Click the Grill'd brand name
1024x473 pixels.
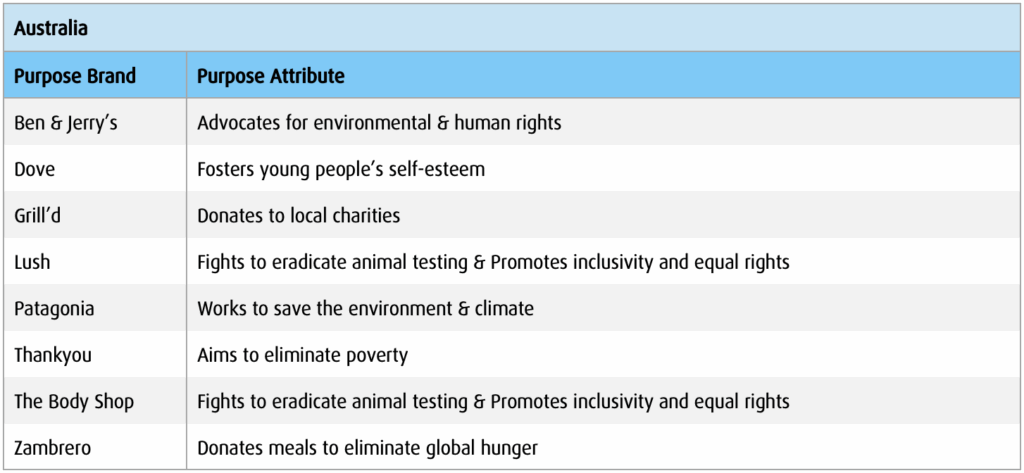41,215
